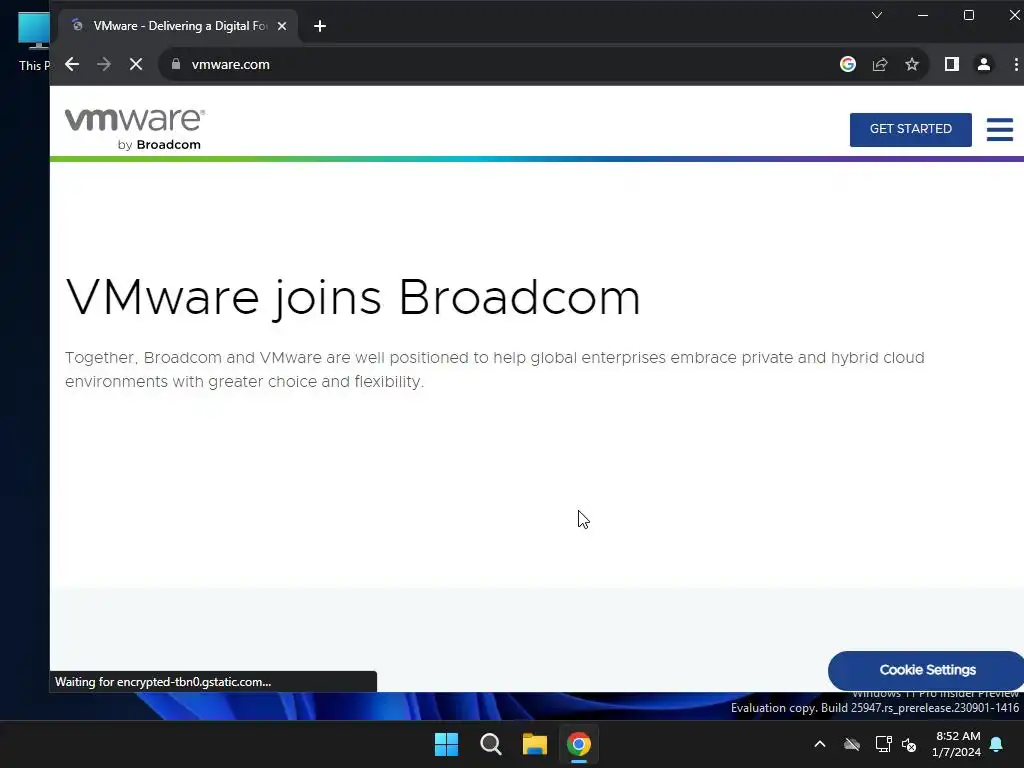Screen dimensions: 1024x768
Task: Select the VMware - Delivering a Digital tab
Action: pos(178,26)
